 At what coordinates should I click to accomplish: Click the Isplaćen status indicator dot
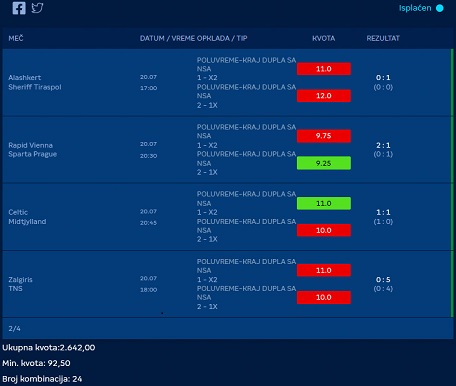pos(440,8)
